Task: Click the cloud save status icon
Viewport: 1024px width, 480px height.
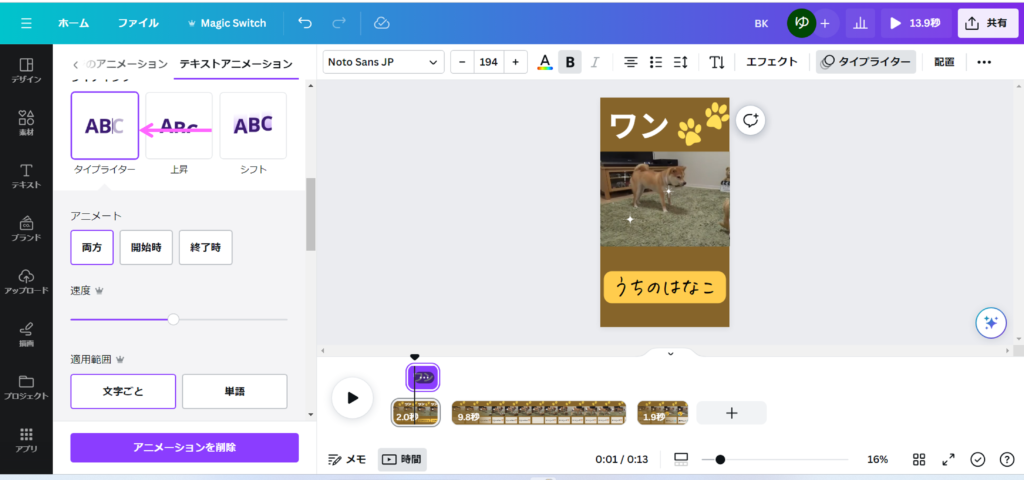Action: [x=381, y=22]
